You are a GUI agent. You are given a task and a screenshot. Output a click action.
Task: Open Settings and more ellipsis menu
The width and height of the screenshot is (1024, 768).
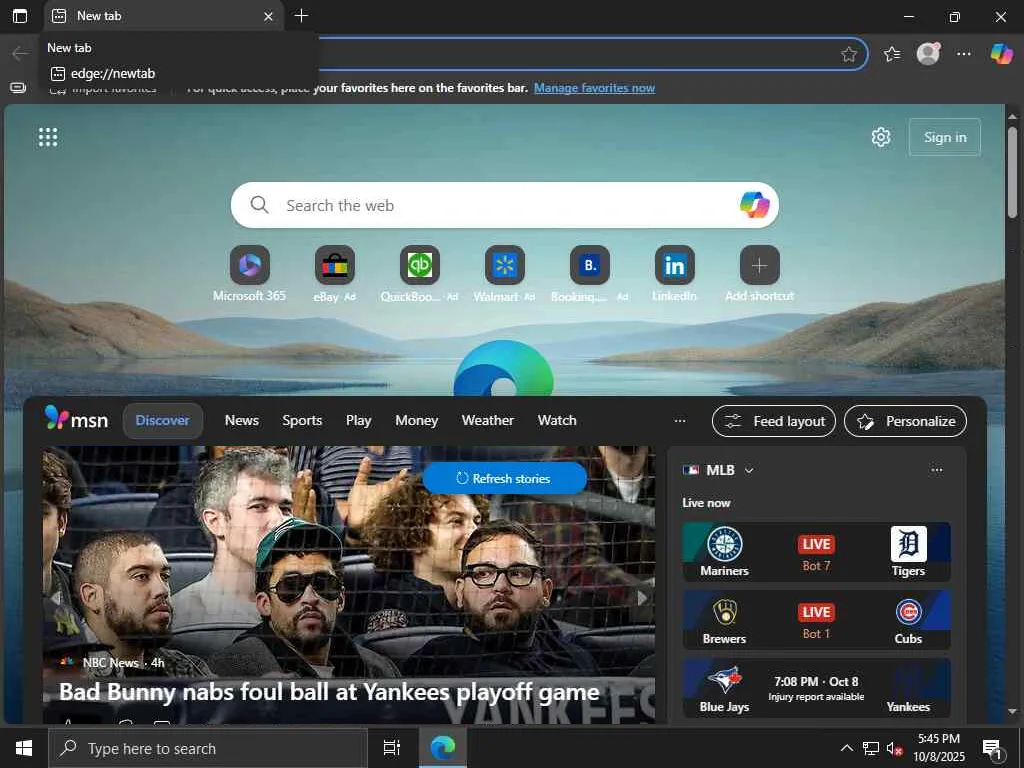pyautogui.click(x=964, y=54)
